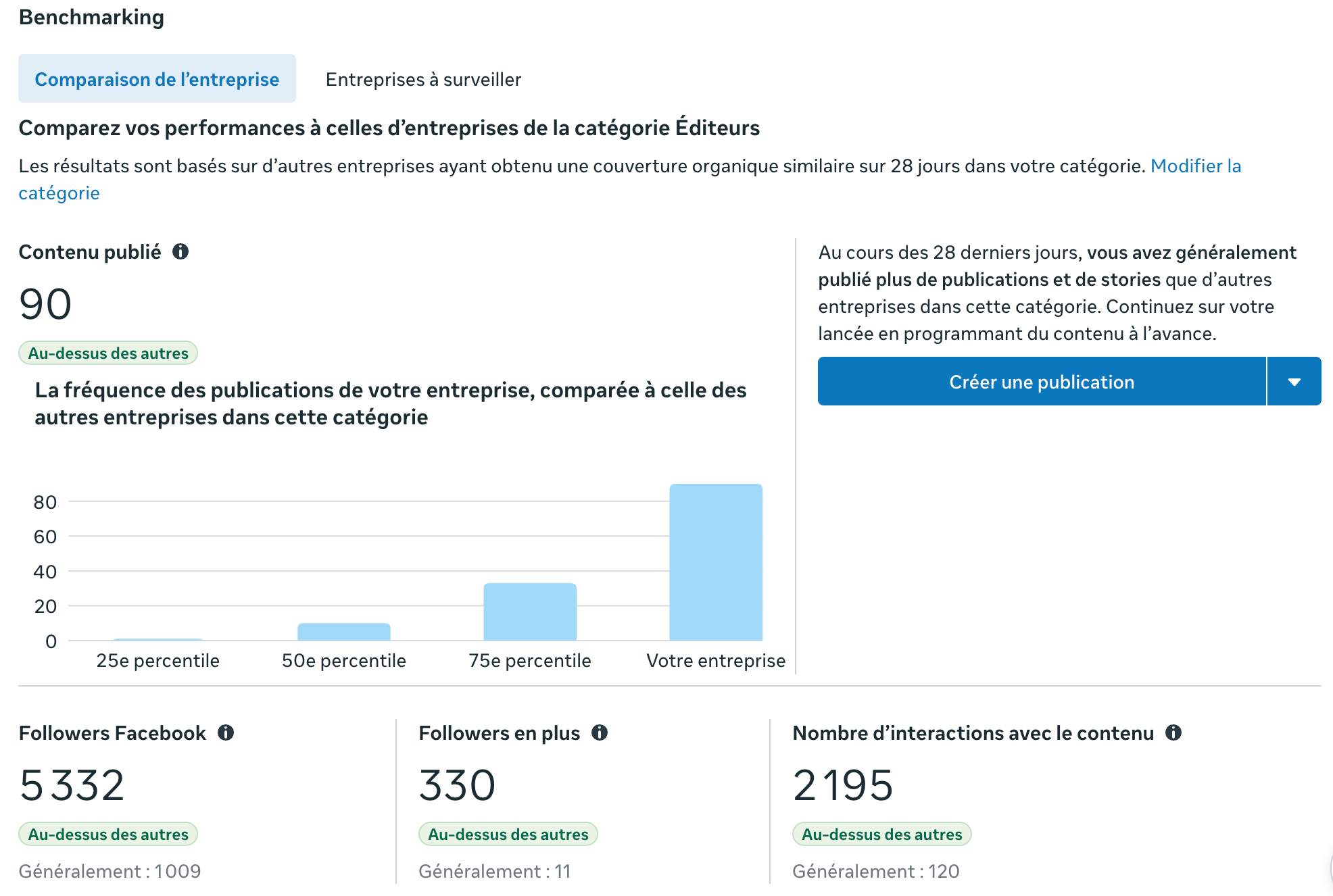Image resolution: width=1333 pixels, height=896 pixels.
Task: Open info icon beside Nombre d'interactions
Action: click(x=1173, y=732)
